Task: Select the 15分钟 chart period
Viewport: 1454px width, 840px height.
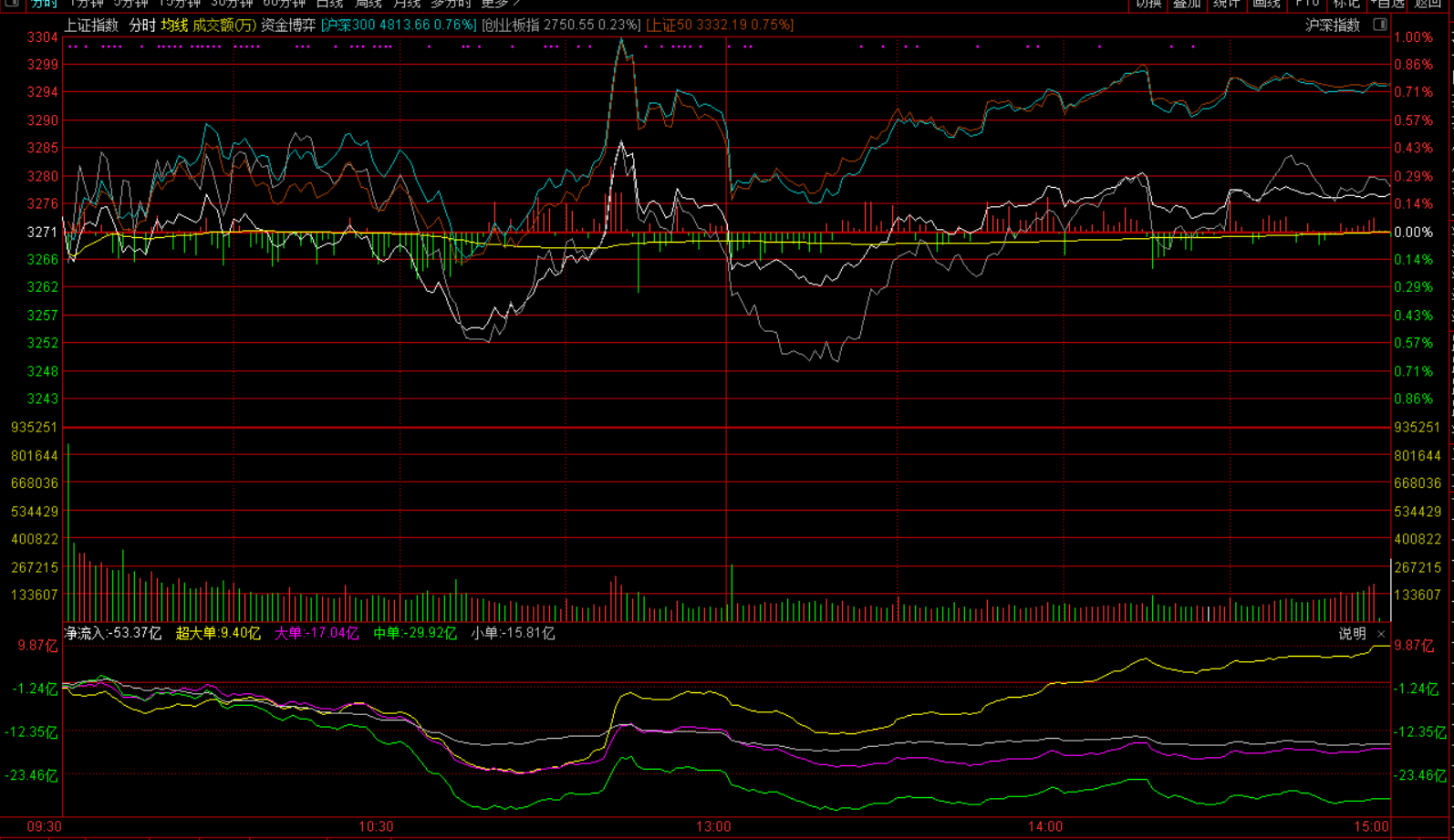Action: click(180, 4)
